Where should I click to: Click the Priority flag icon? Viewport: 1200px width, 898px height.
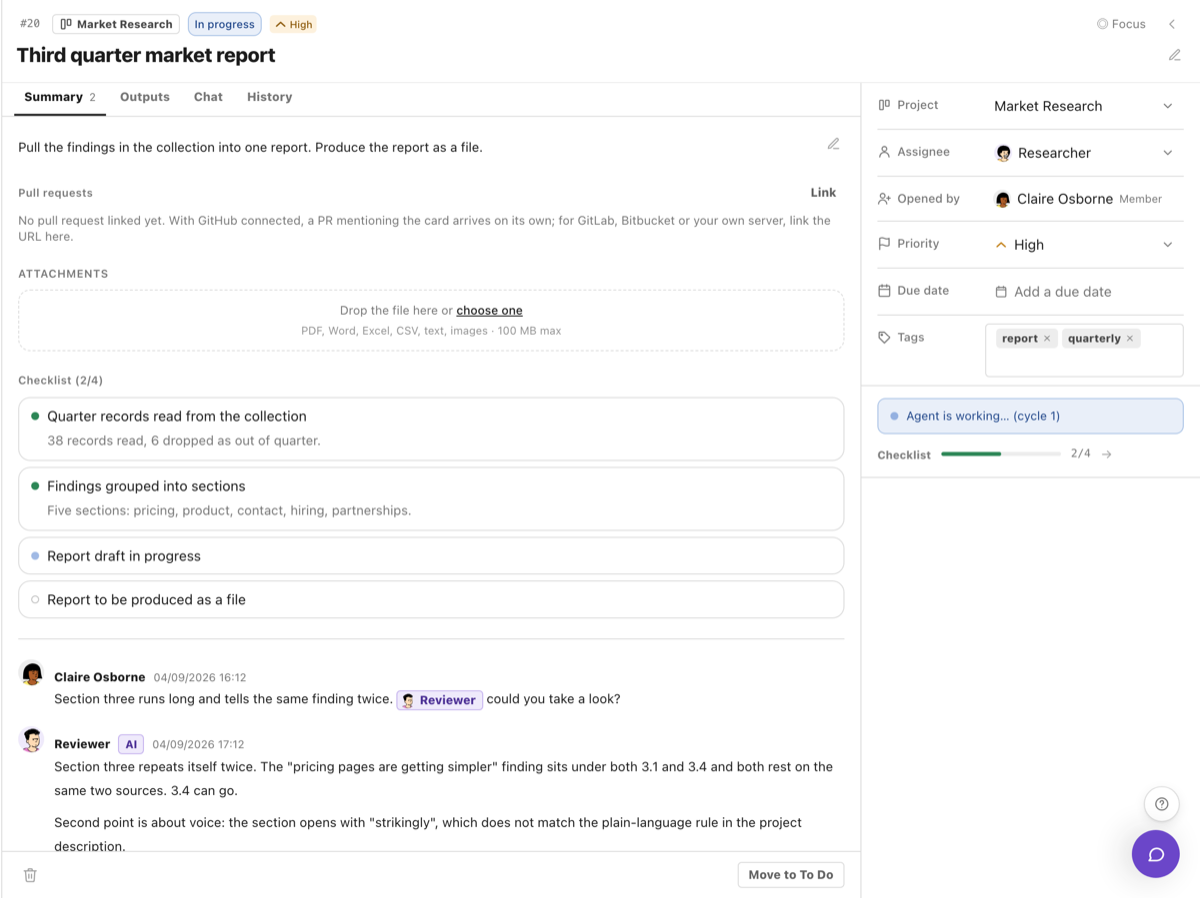(884, 244)
